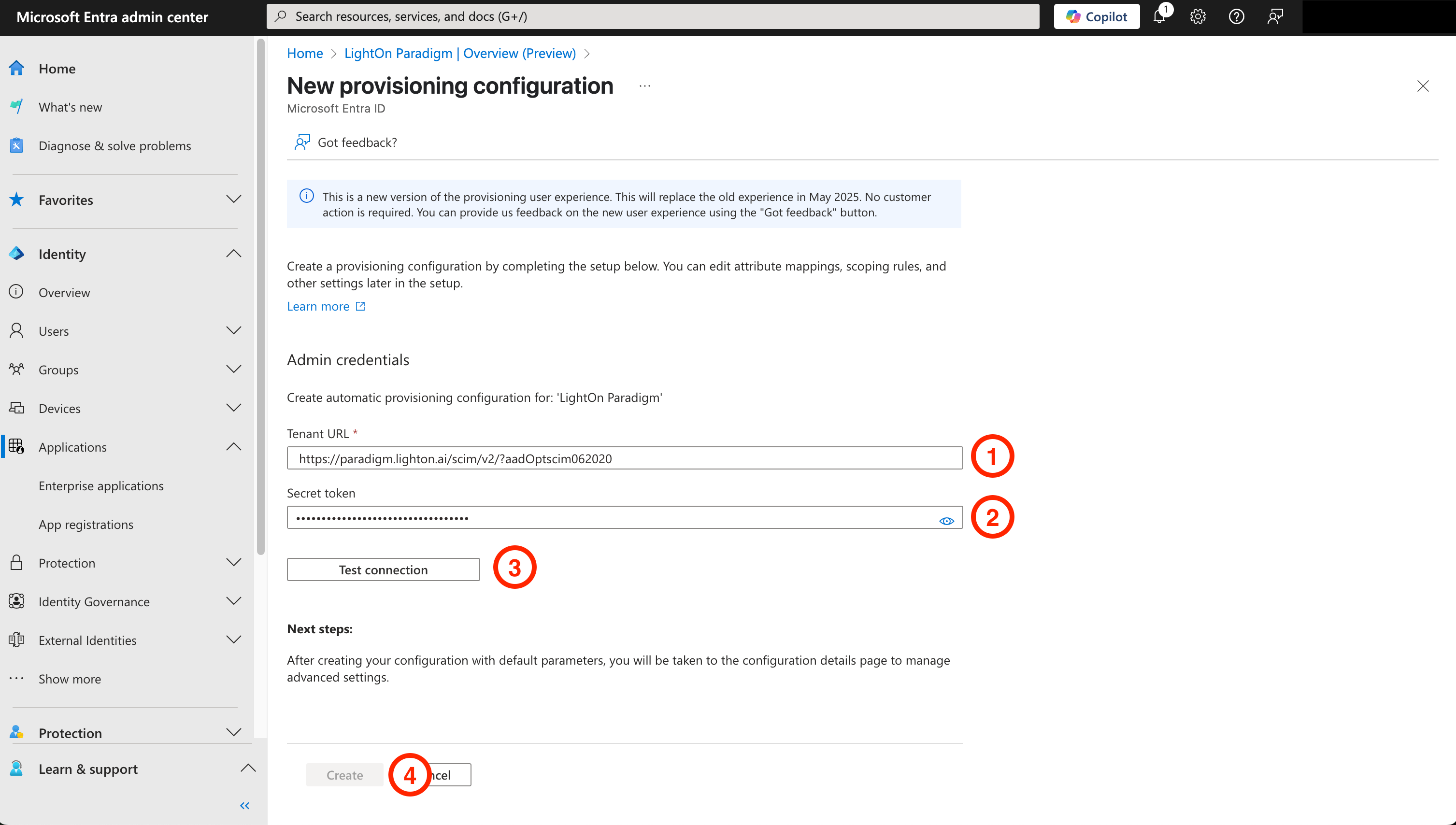Open Enterprise applications in sidebar
Screen dimensions: 1456x825
tap(101, 485)
